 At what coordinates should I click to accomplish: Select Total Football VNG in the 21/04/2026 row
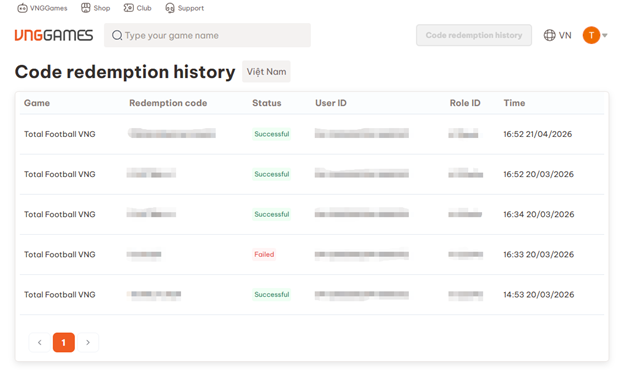pyautogui.click(x=60, y=134)
